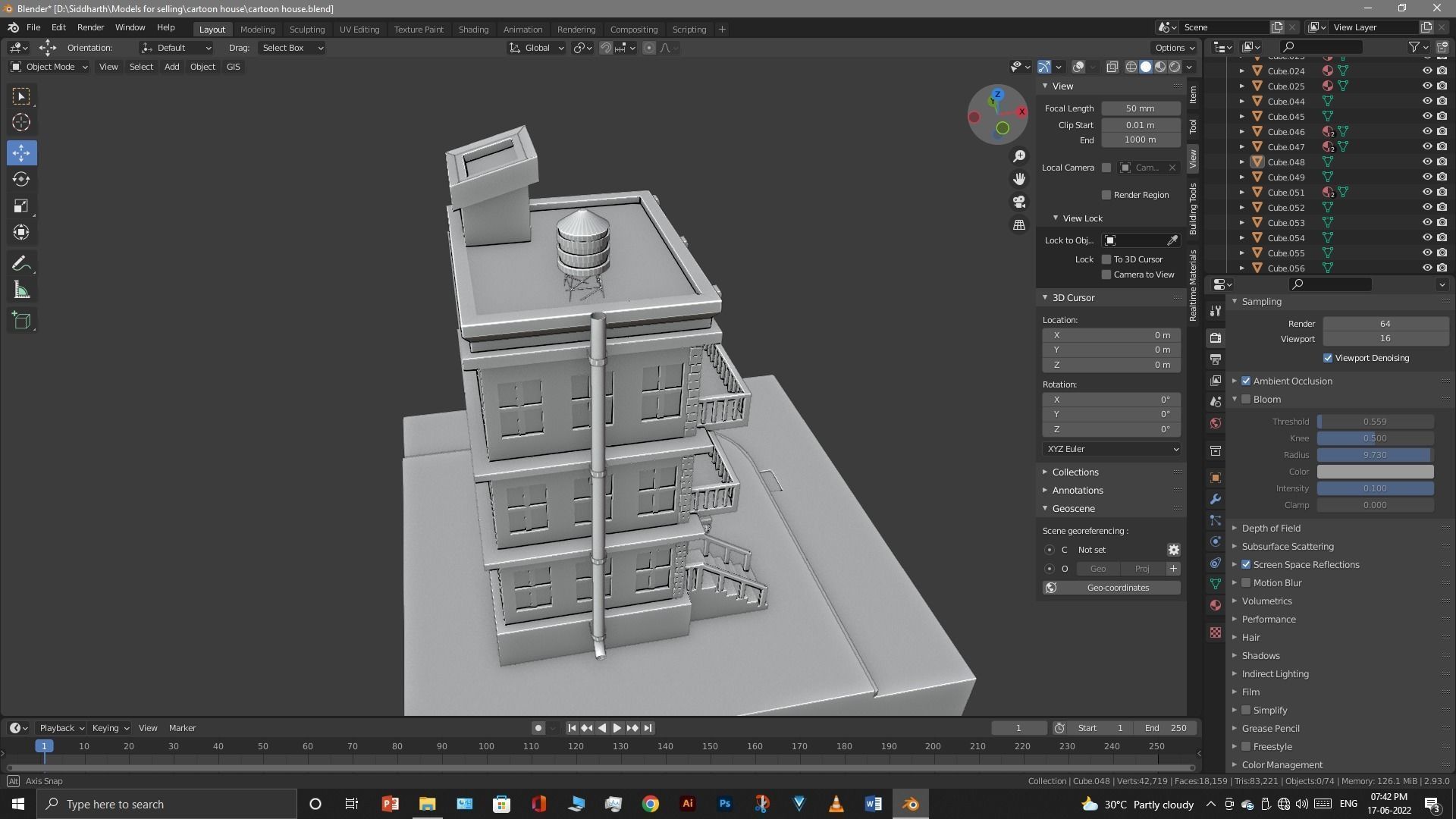Open the Render properties tab icon
The height and width of the screenshot is (819, 1456).
1216,337
